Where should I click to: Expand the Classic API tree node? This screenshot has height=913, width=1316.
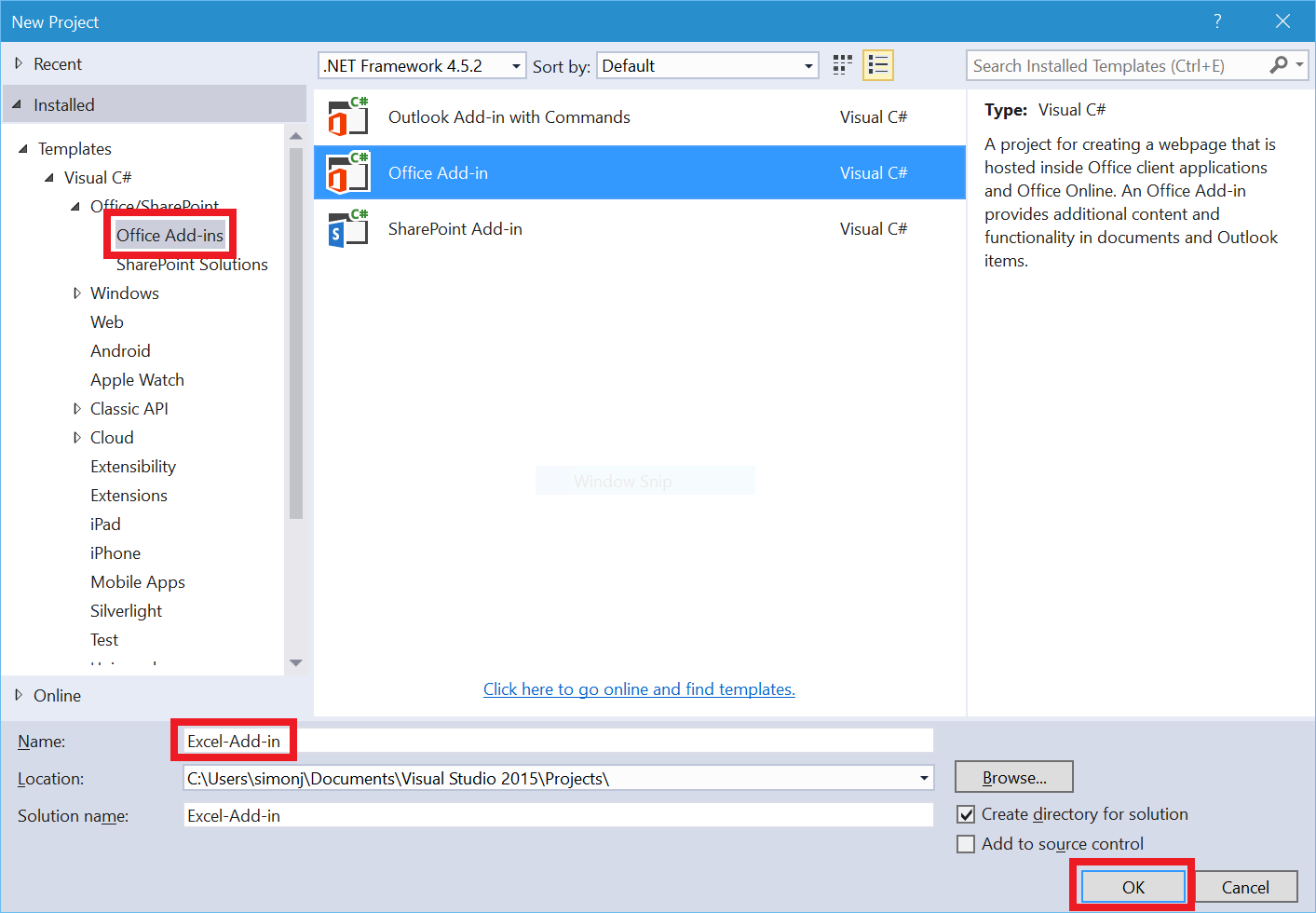coord(76,409)
